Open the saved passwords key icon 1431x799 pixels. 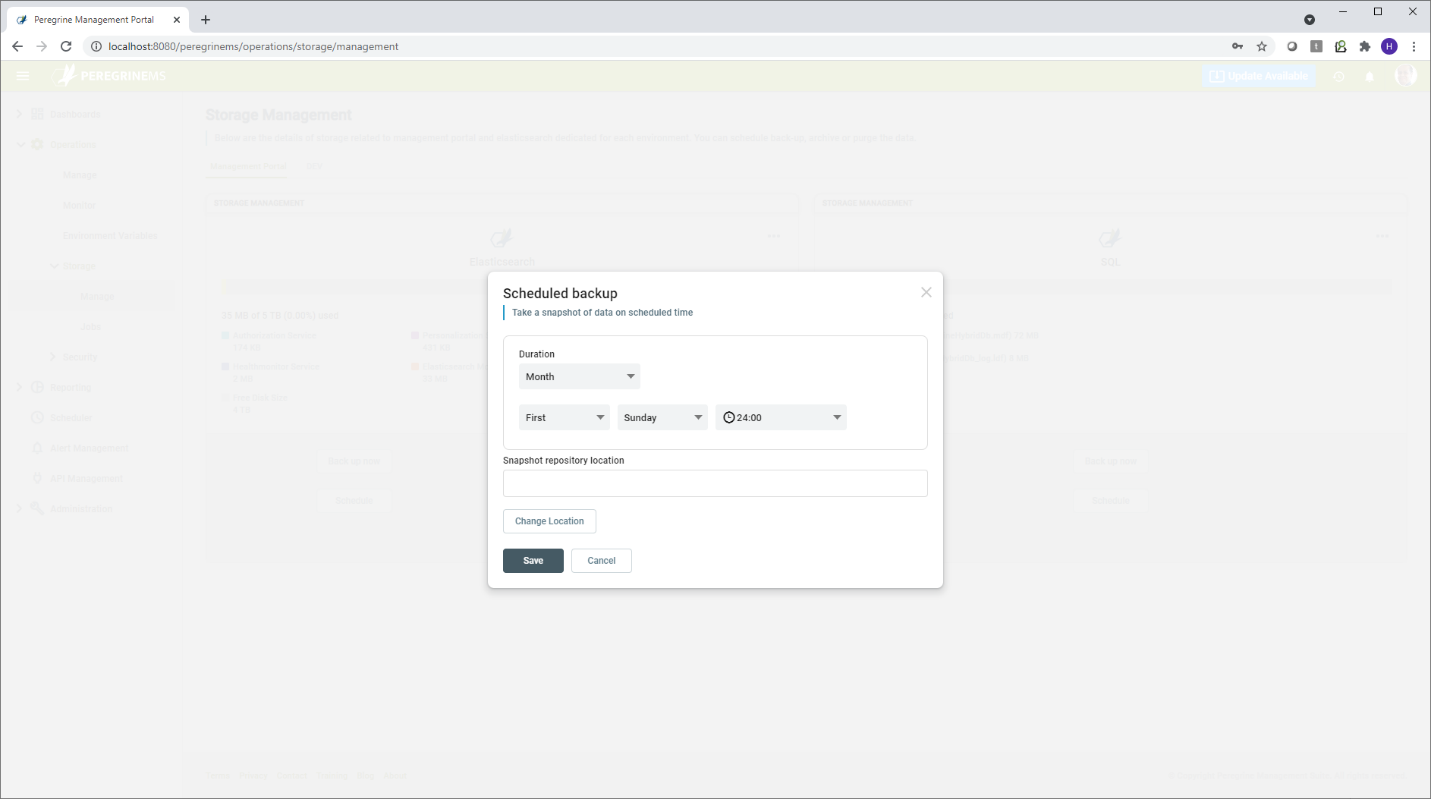[1237, 46]
